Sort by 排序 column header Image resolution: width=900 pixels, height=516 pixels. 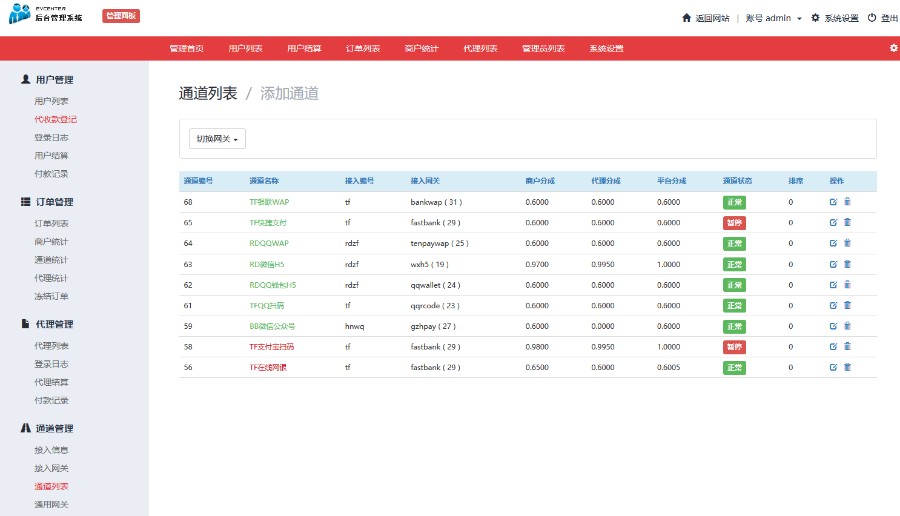tap(796, 181)
